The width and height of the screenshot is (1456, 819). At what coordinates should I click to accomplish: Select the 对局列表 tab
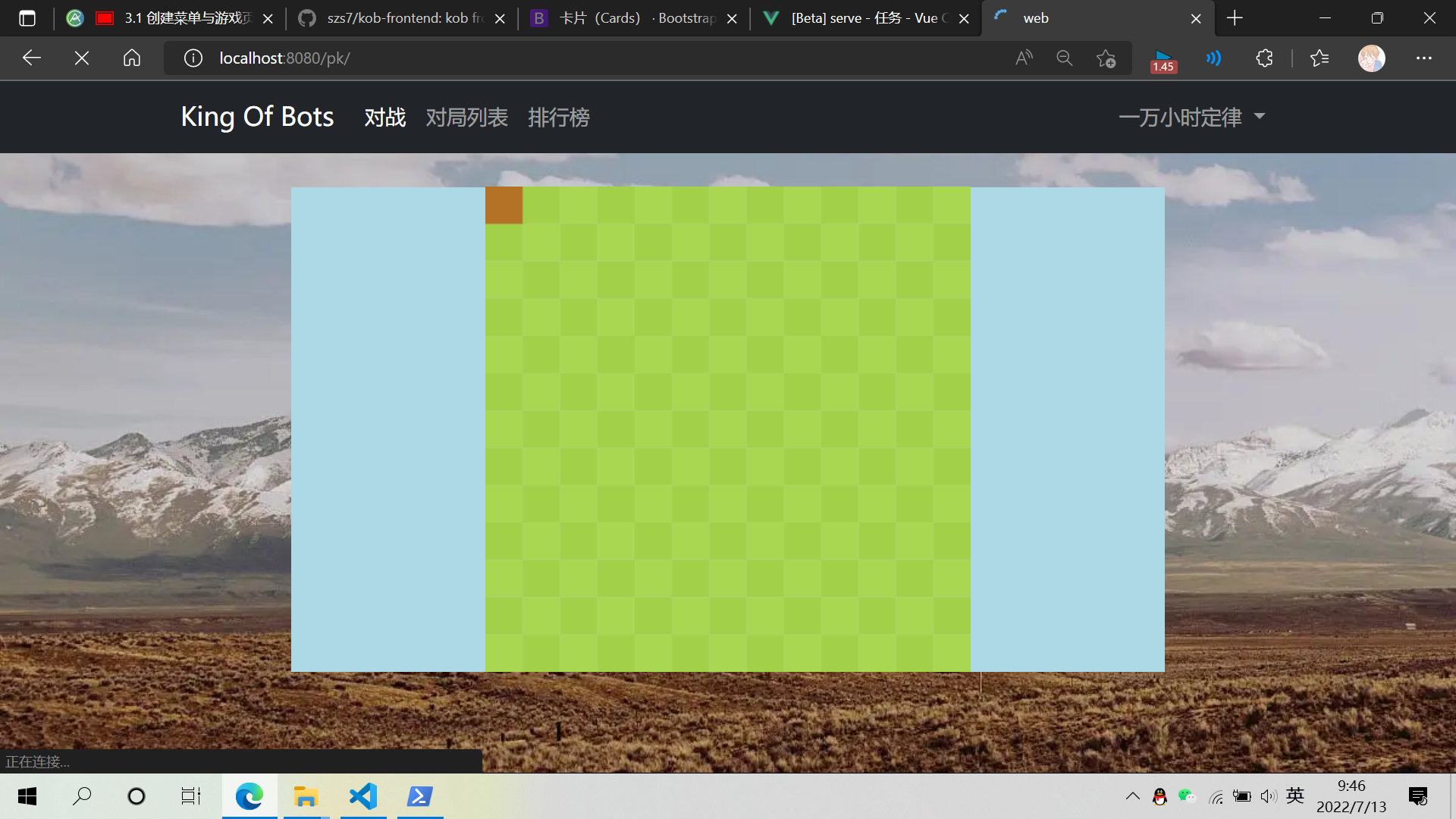click(x=467, y=117)
